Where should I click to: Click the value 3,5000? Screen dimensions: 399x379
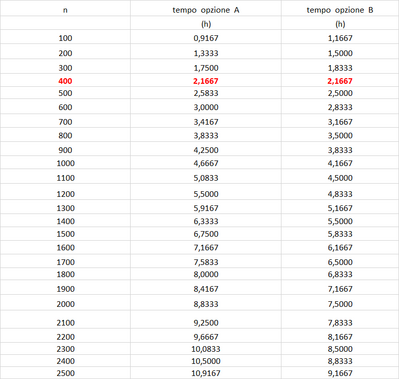click(x=340, y=135)
